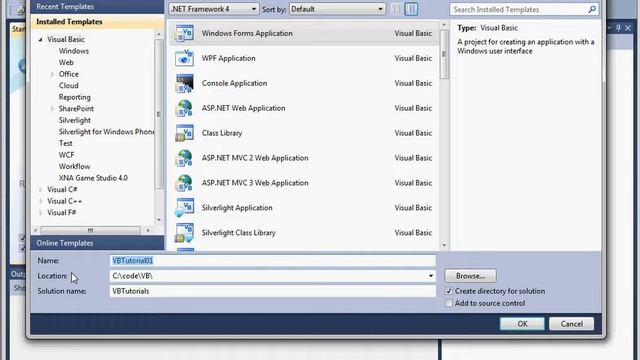Screen dimensions: 640x360
Task: Switch to small icons view
Action: (396, 9)
